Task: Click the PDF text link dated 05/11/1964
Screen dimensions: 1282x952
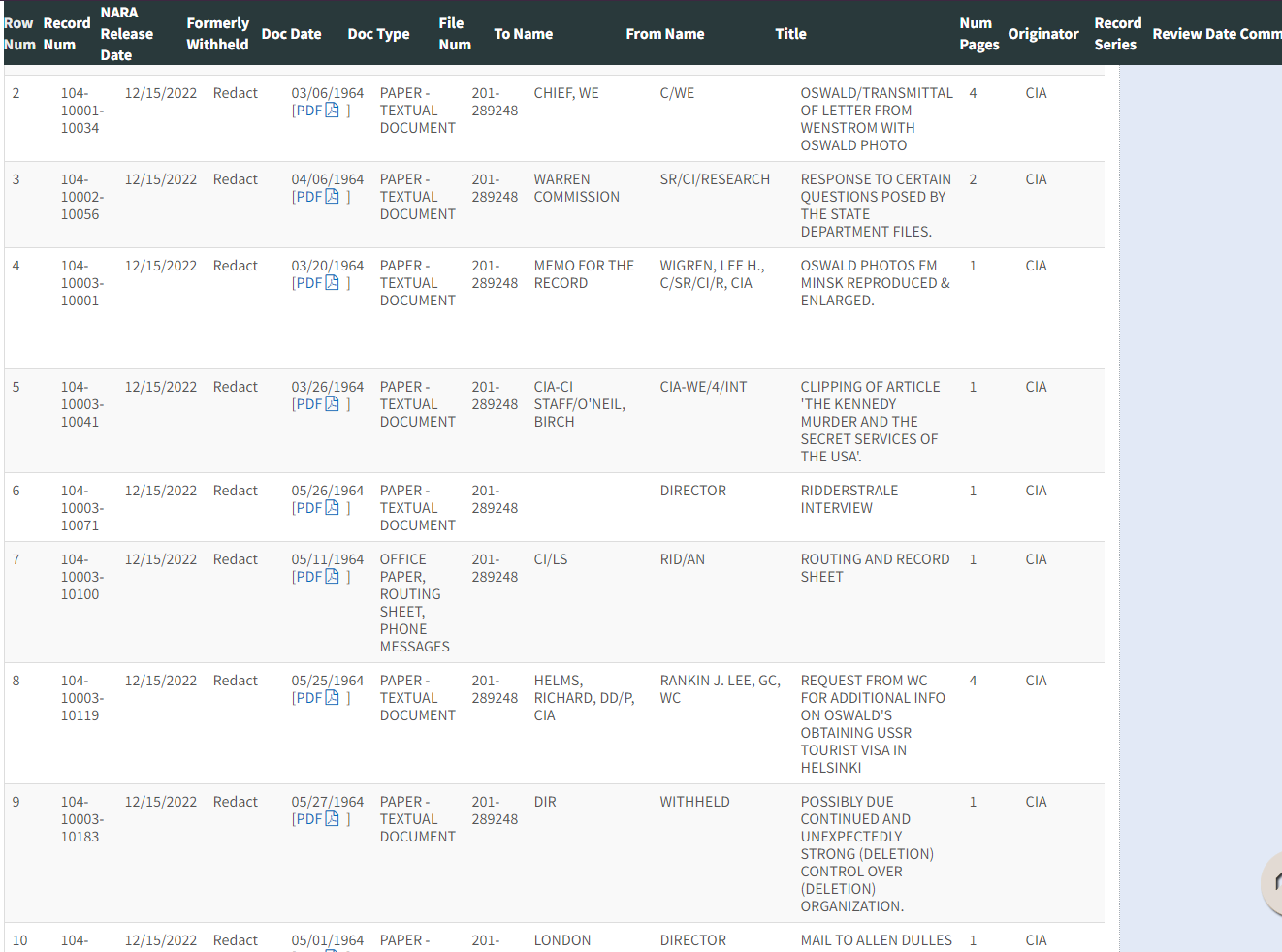Action: tap(308, 577)
